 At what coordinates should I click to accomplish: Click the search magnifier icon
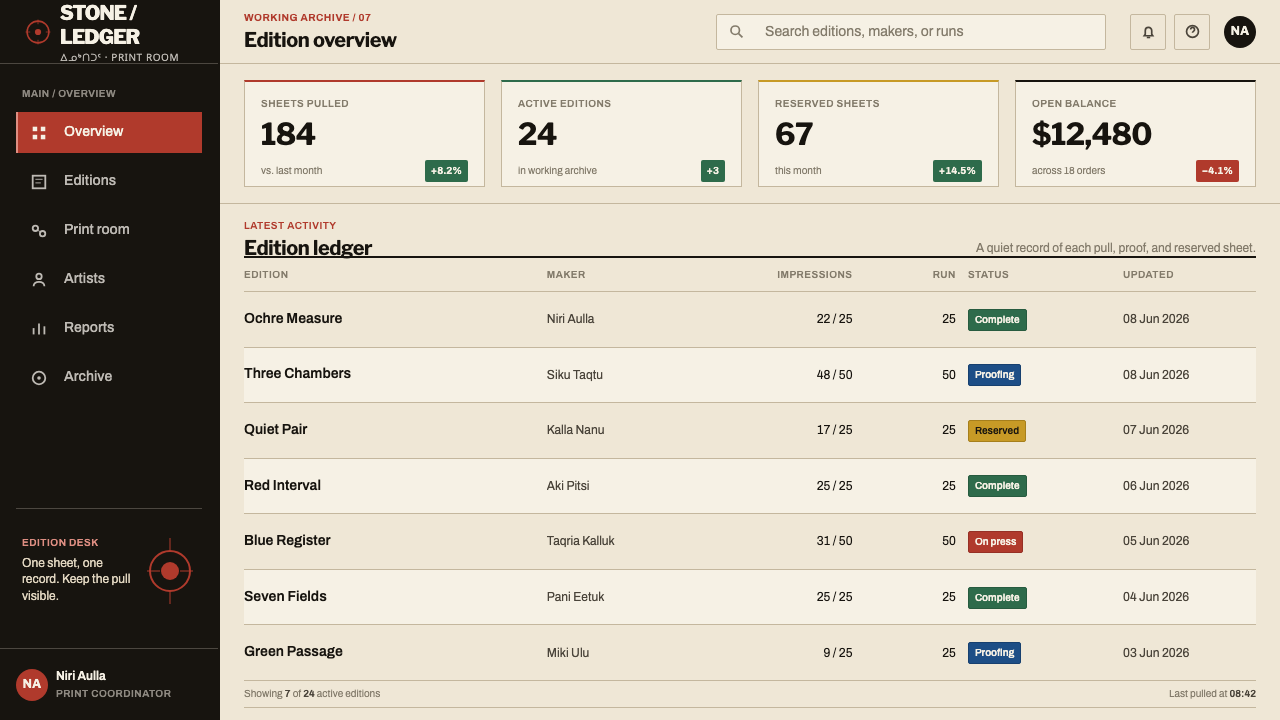pos(736,32)
